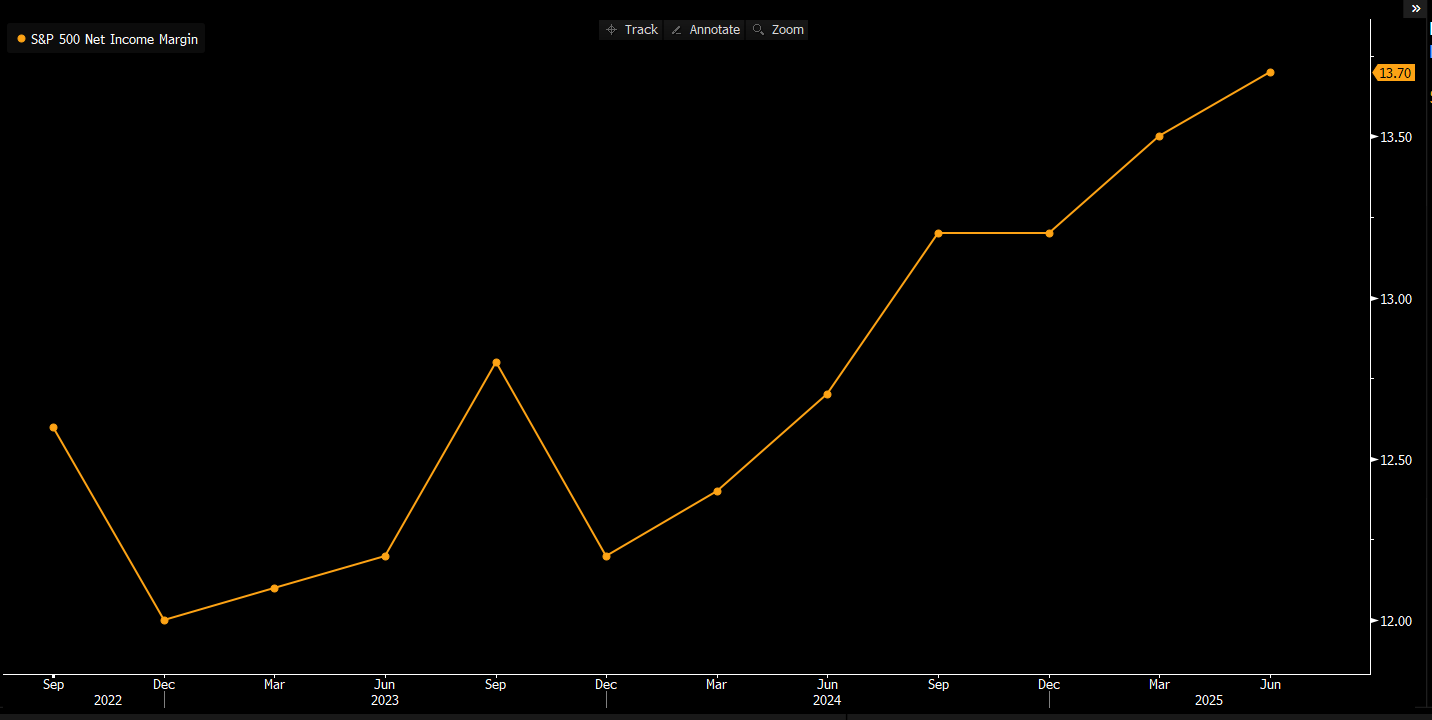
Task: Click the last Mar label on the x-axis
Action: [1159, 685]
